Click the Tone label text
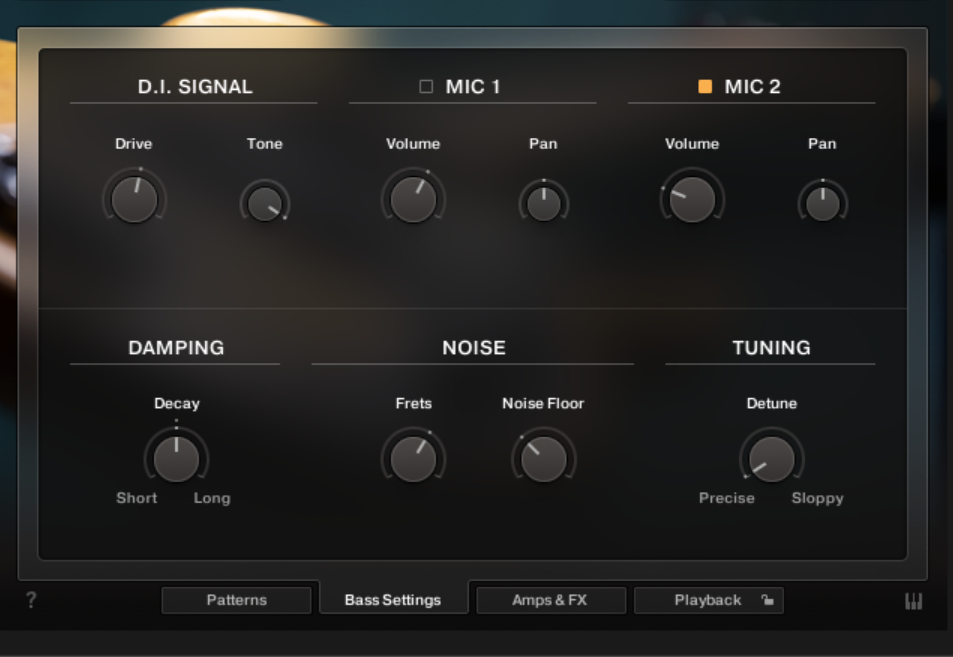 pos(264,144)
